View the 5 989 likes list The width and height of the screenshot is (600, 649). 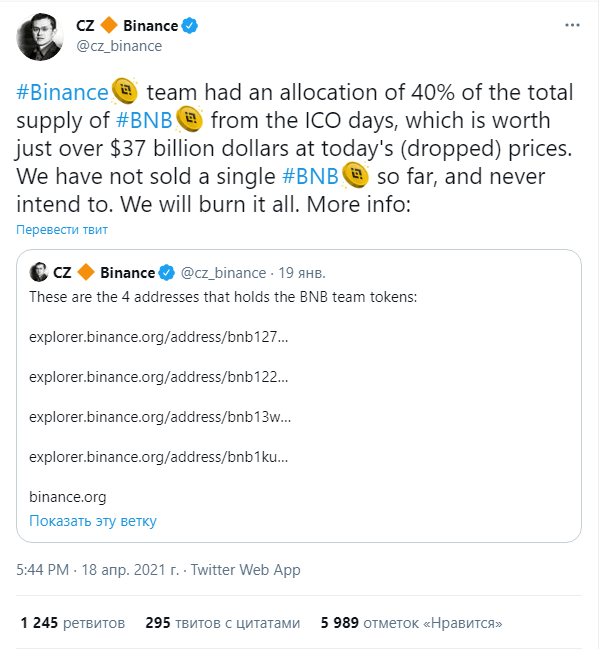412,623
